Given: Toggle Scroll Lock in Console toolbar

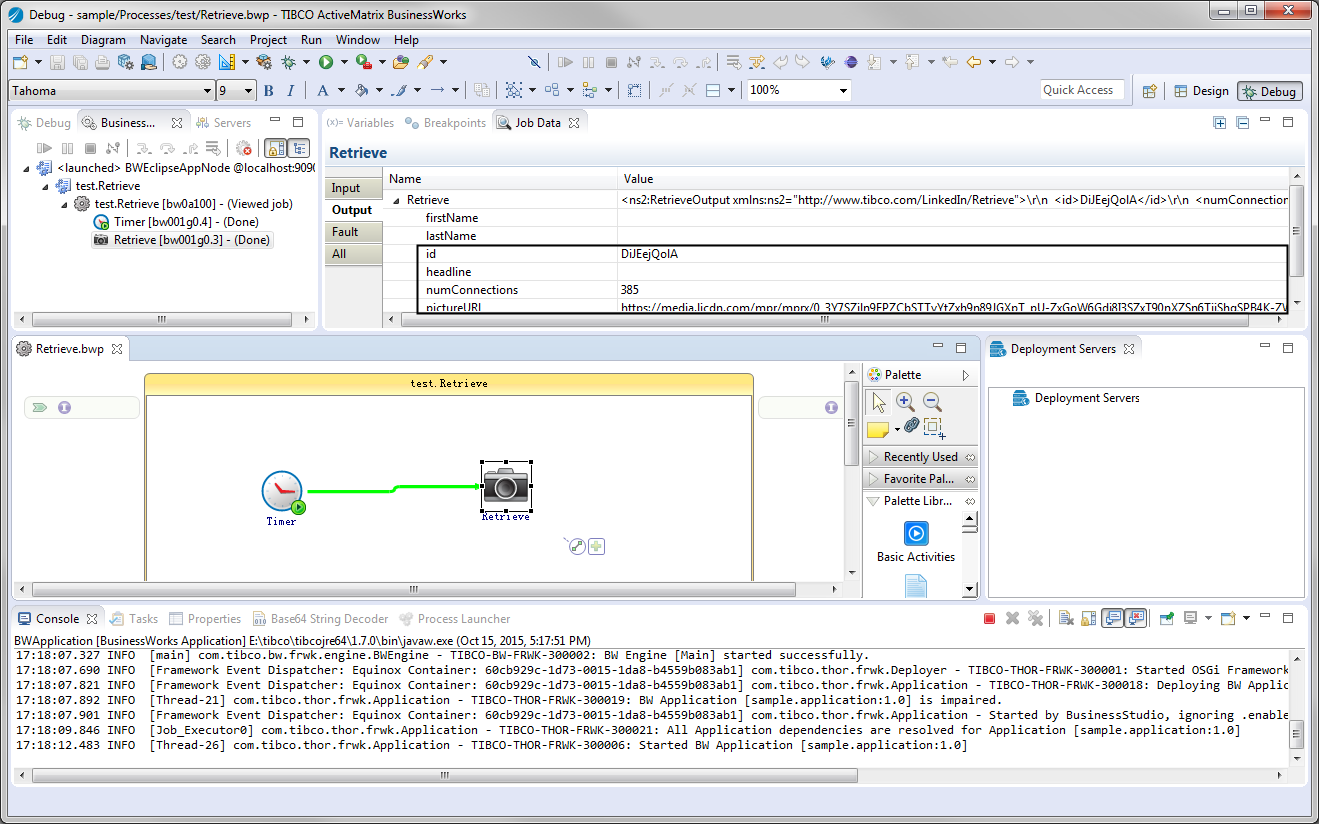Looking at the screenshot, I should (x=1089, y=619).
